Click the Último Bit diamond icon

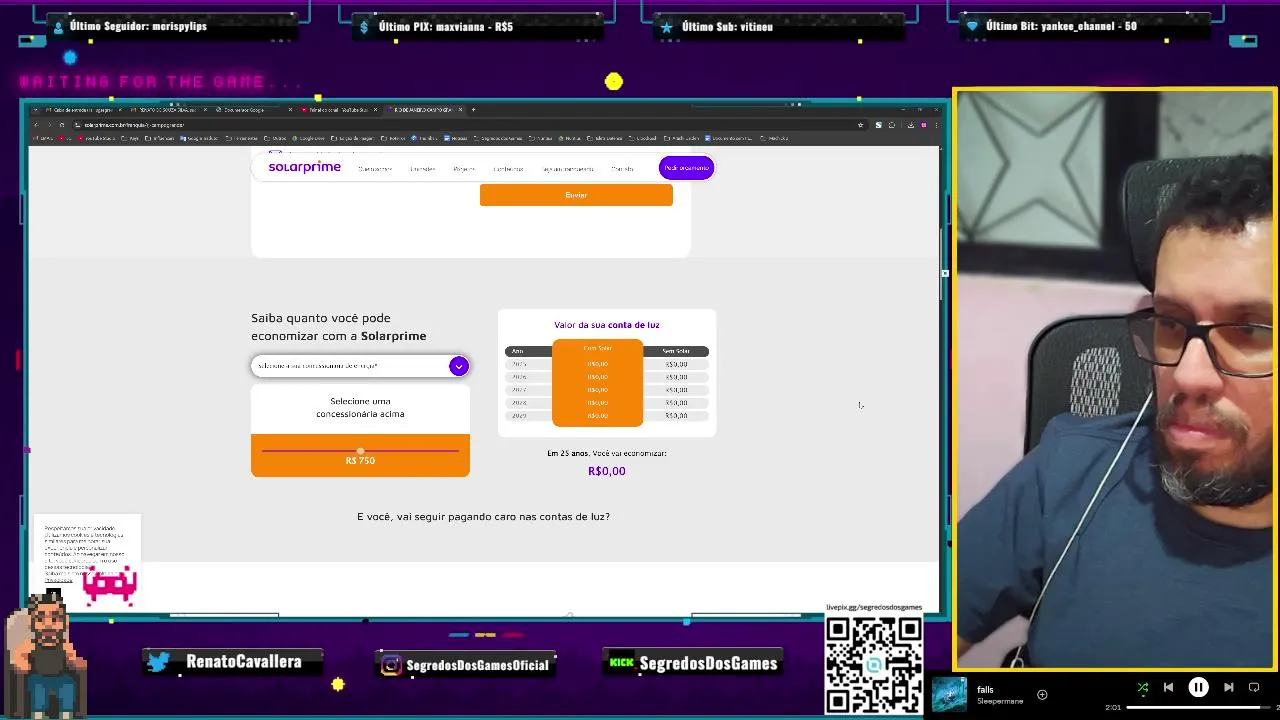click(971, 27)
